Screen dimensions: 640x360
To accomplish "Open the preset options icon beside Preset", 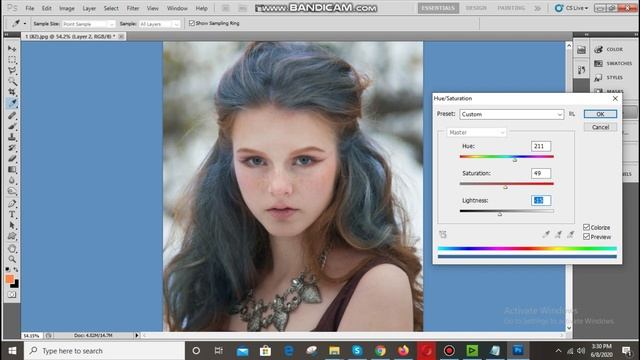I will [x=572, y=114].
